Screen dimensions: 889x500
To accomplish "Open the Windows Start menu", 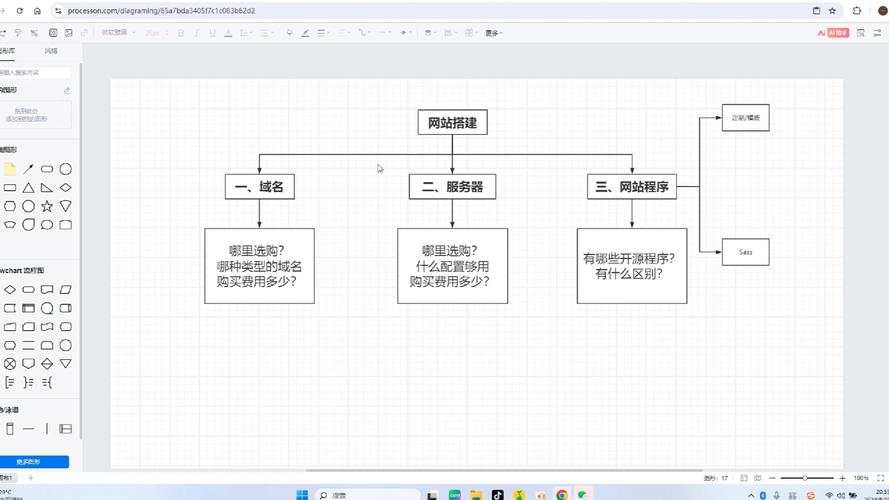I will (x=302, y=495).
